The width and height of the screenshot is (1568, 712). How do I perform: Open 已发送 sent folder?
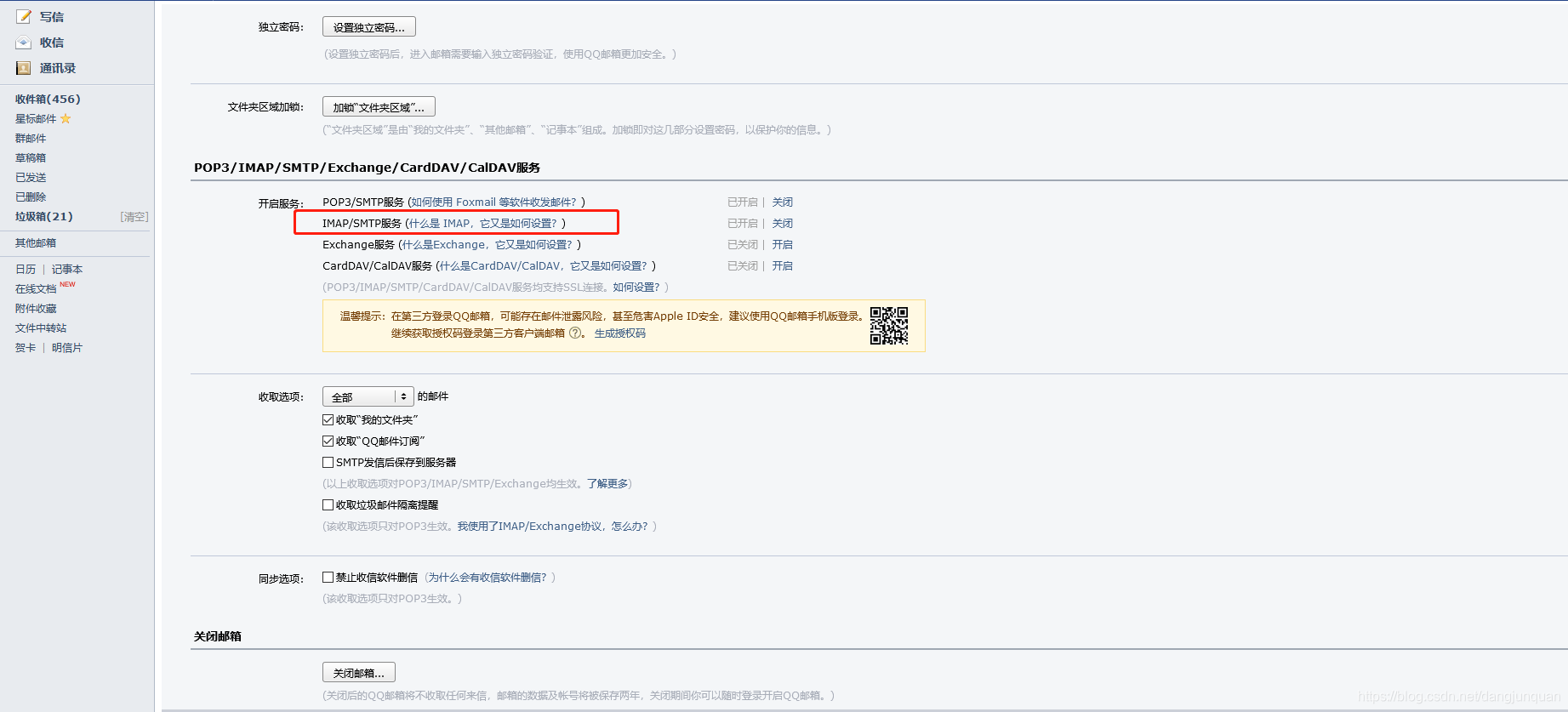click(x=31, y=178)
